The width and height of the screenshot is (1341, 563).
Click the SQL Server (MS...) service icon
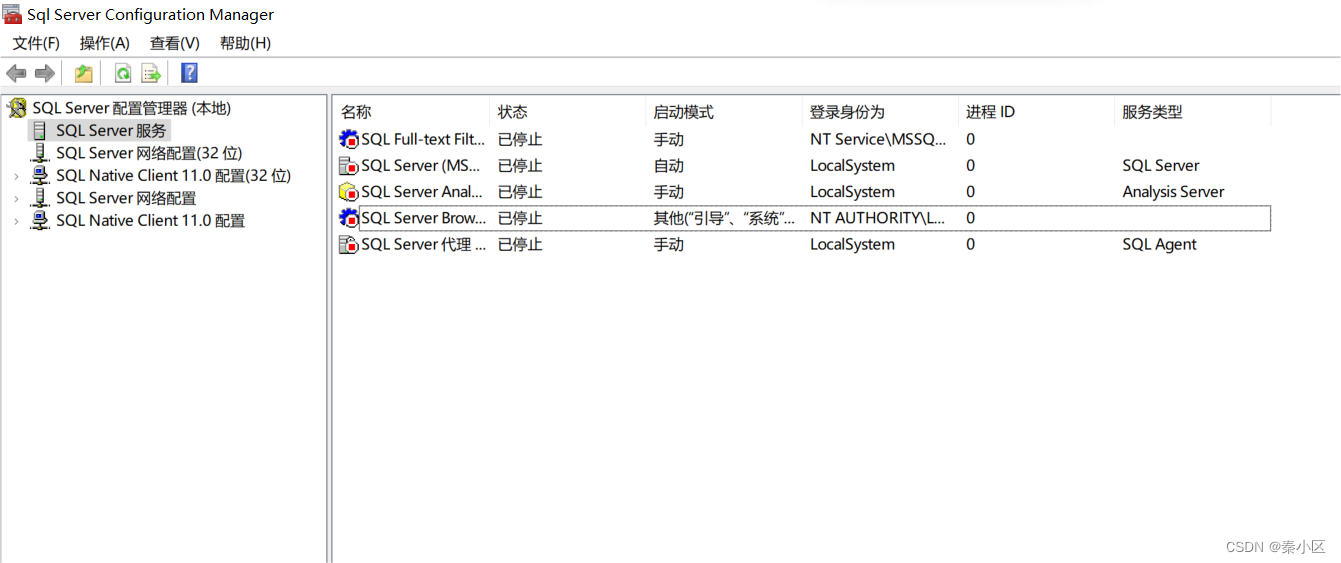(349, 166)
